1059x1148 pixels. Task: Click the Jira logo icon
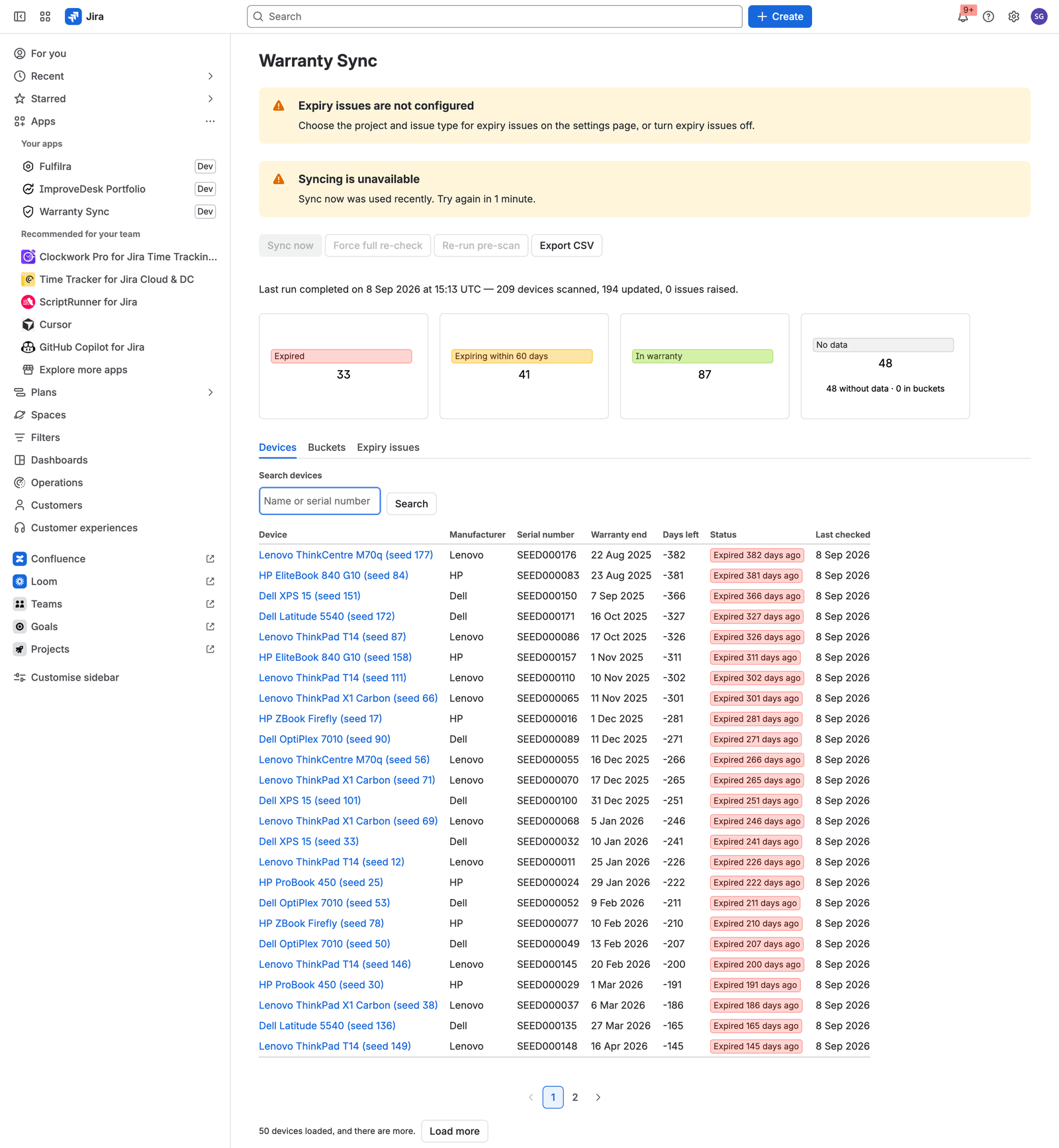[x=73, y=17]
